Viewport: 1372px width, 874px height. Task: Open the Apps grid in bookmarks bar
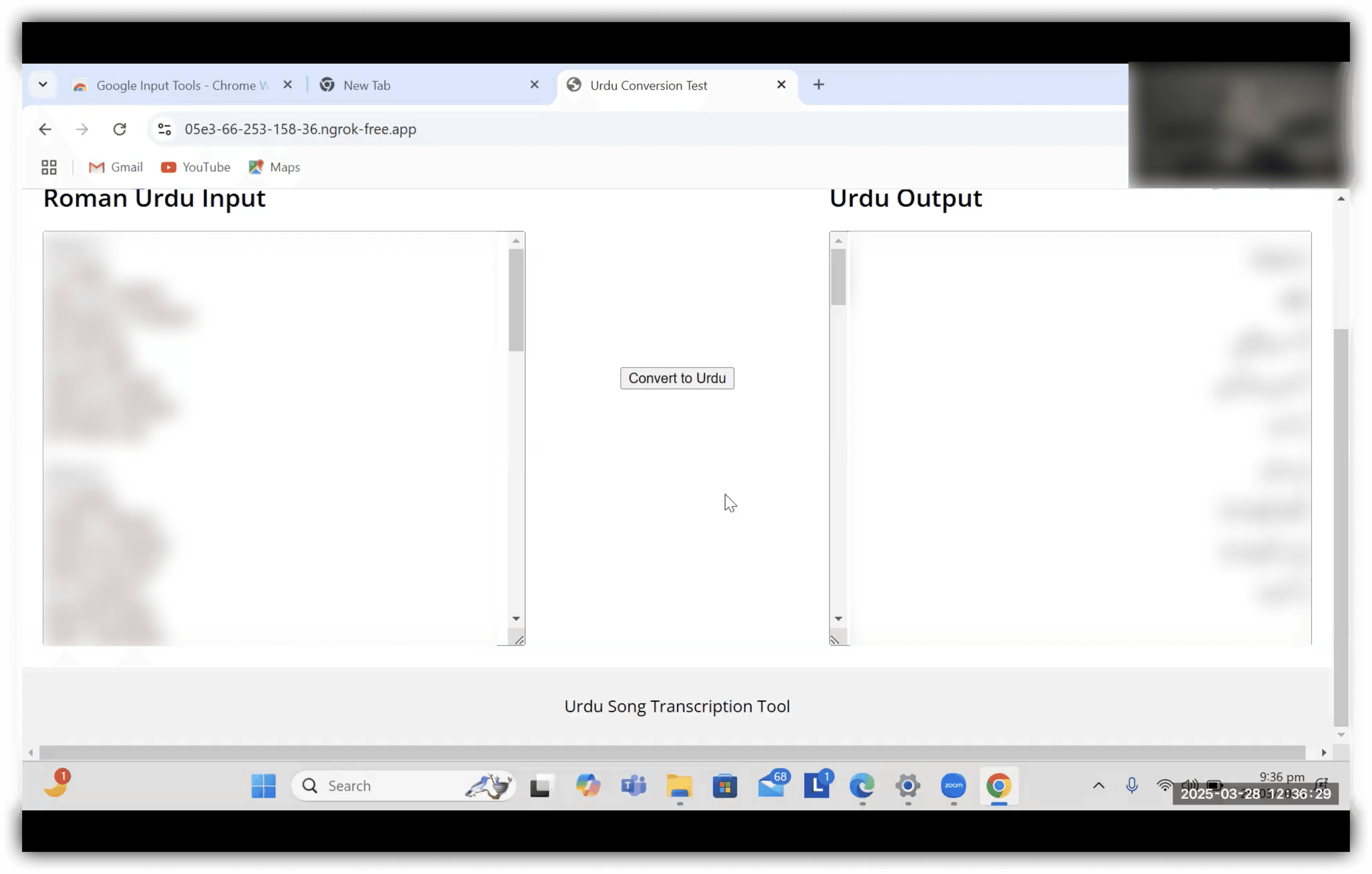49,167
